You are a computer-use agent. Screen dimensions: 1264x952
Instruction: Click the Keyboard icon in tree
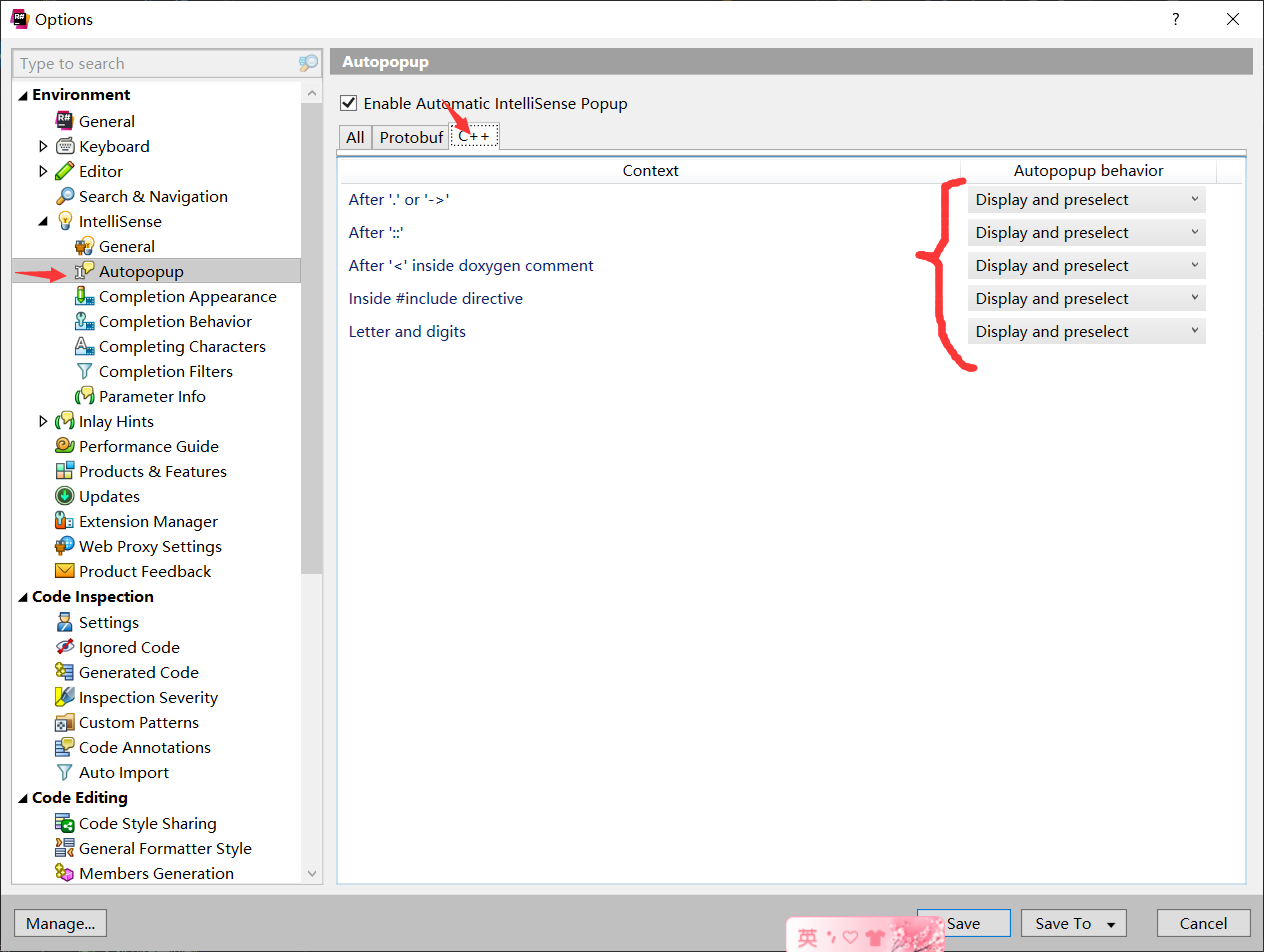(x=64, y=146)
